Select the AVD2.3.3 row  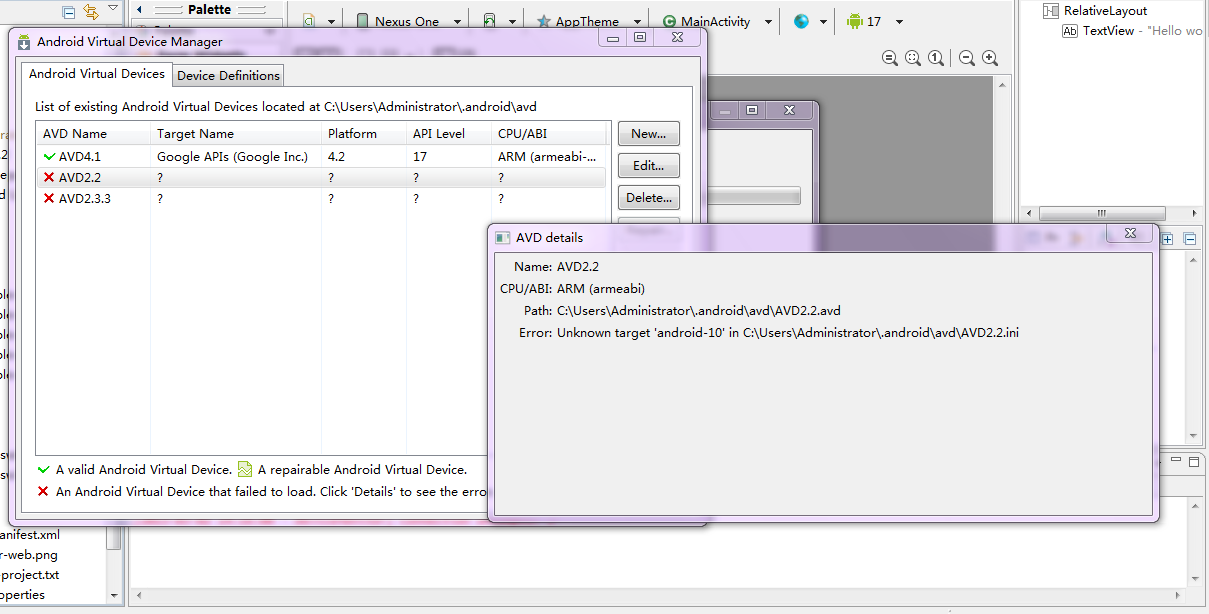pos(321,199)
